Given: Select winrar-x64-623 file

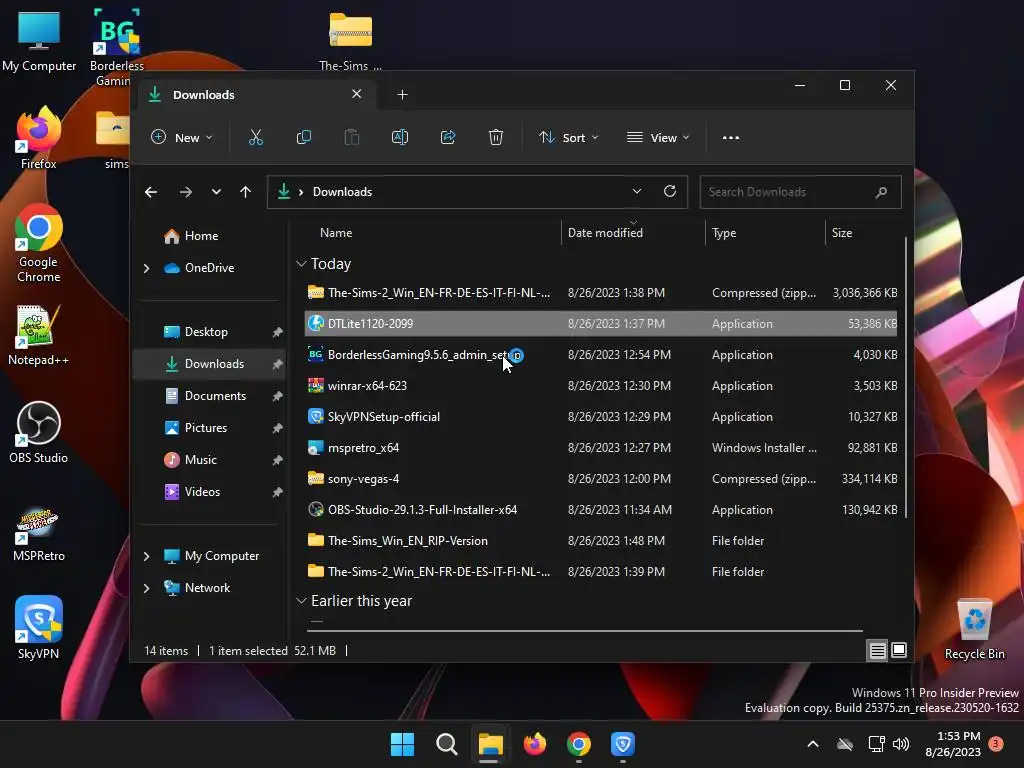Looking at the screenshot, I should [x=601, y=386].
